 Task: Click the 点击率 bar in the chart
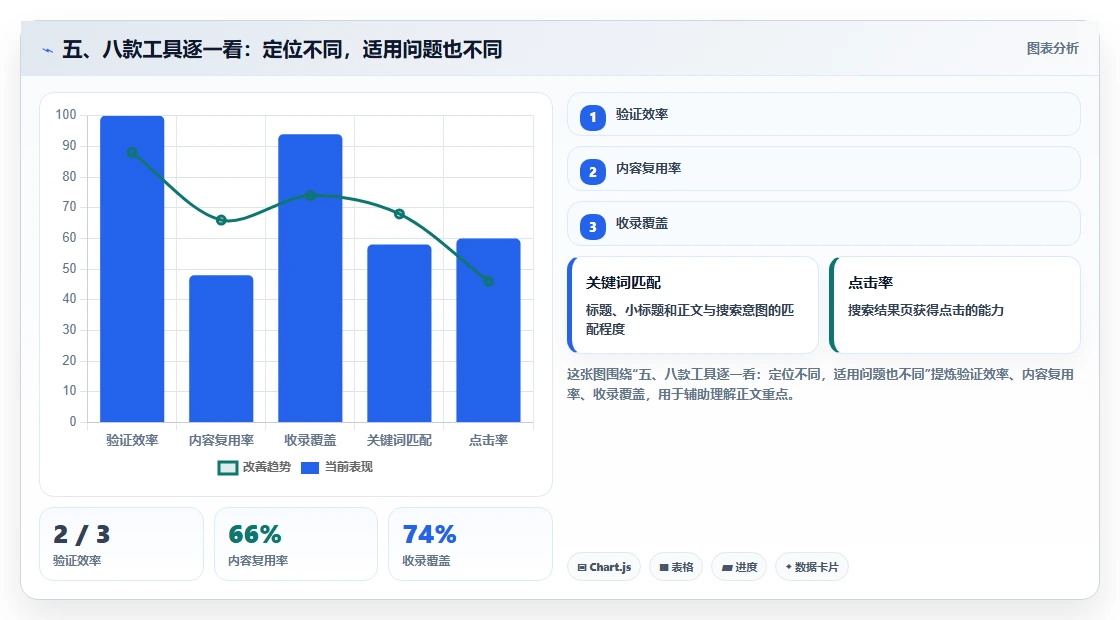coord(489,330)
